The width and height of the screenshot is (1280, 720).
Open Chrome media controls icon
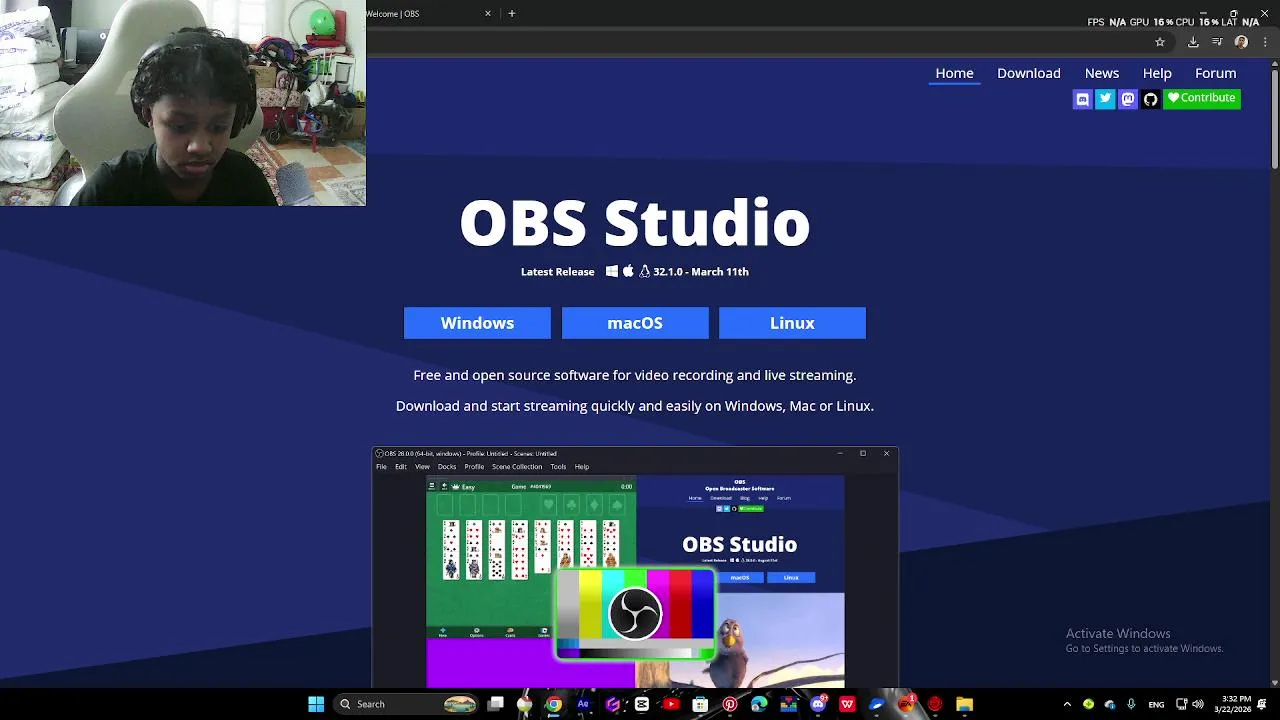tap(1217, 42)
